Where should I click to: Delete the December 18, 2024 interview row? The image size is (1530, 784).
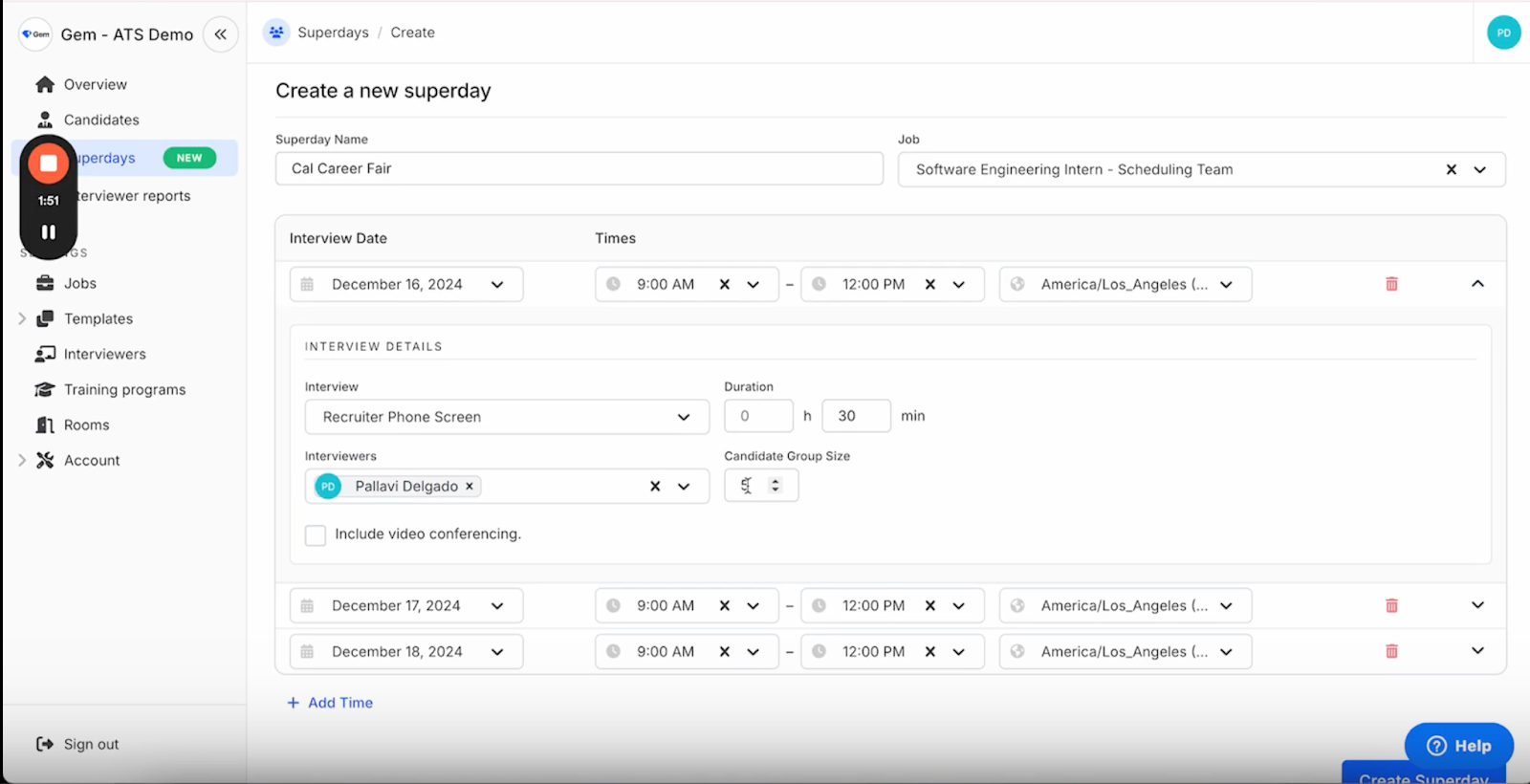(1391, 651)
